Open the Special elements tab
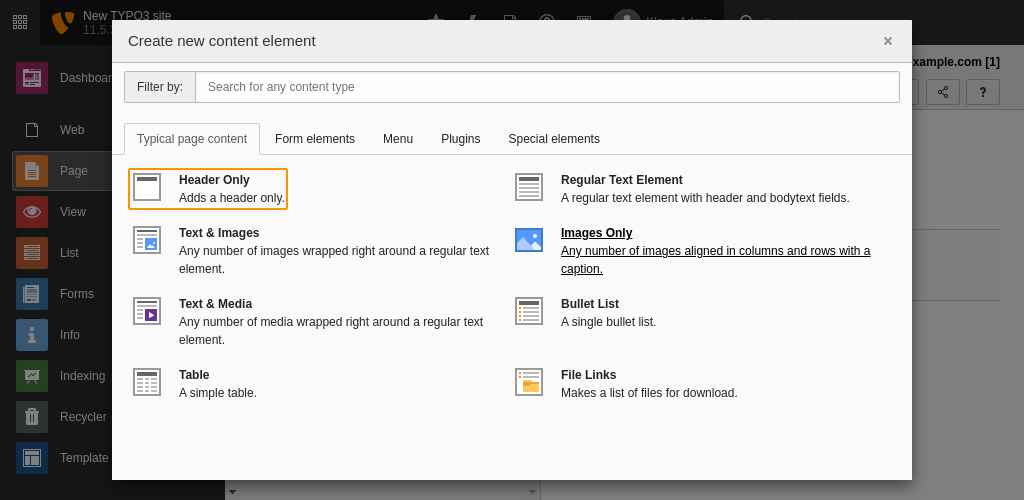This screenshot has height=500, width=1024. (x=554, y=139)
